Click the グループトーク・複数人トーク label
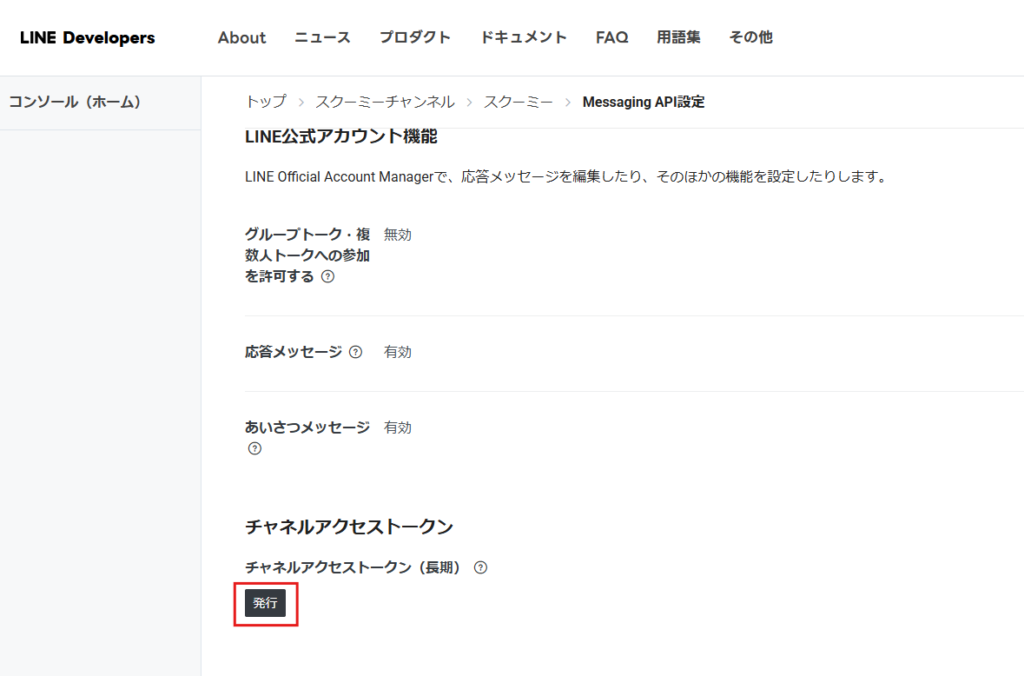The height and width of the screenshot is (676, 1024). coord(308,255)
